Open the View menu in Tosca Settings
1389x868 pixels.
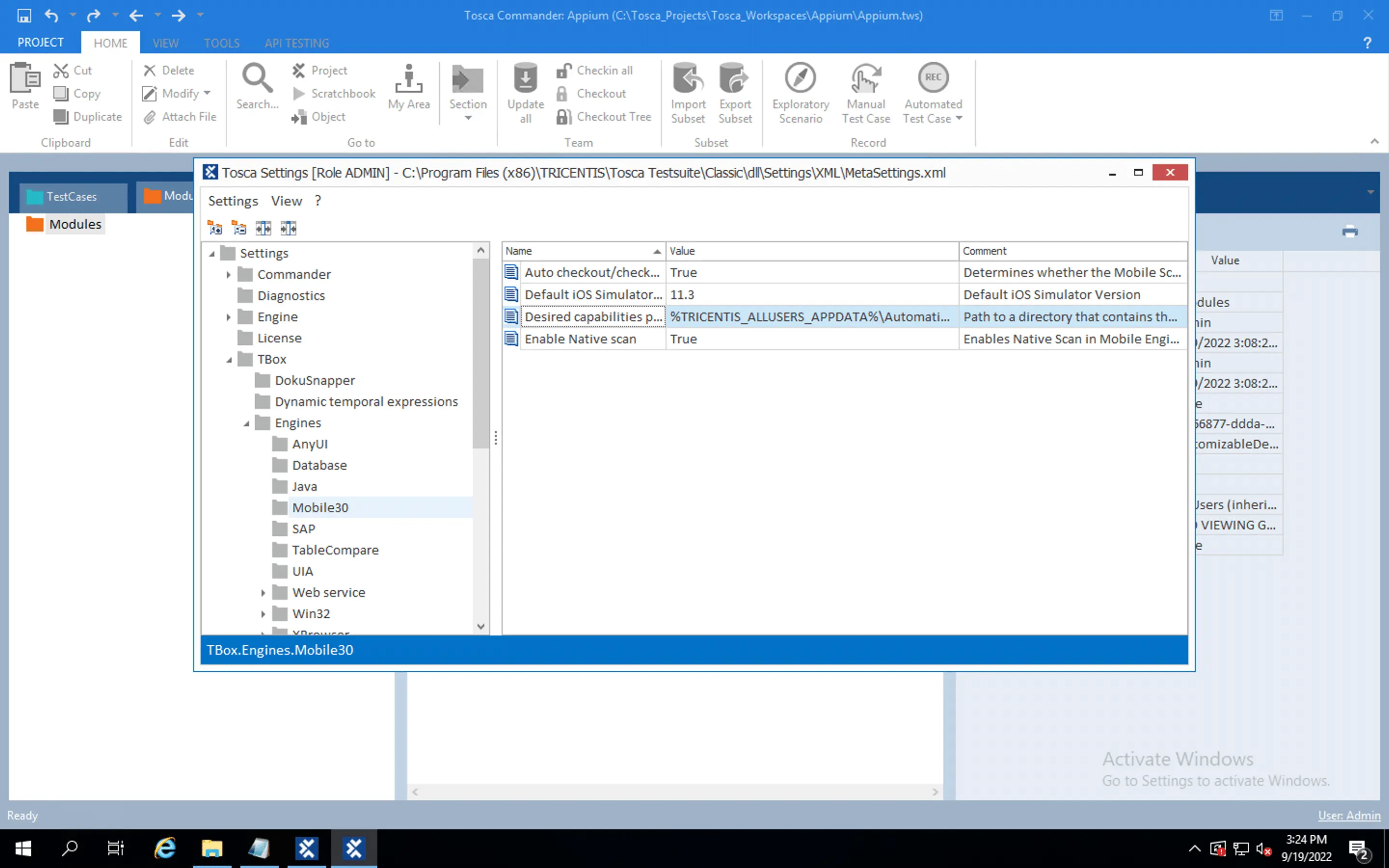(286, 201)
